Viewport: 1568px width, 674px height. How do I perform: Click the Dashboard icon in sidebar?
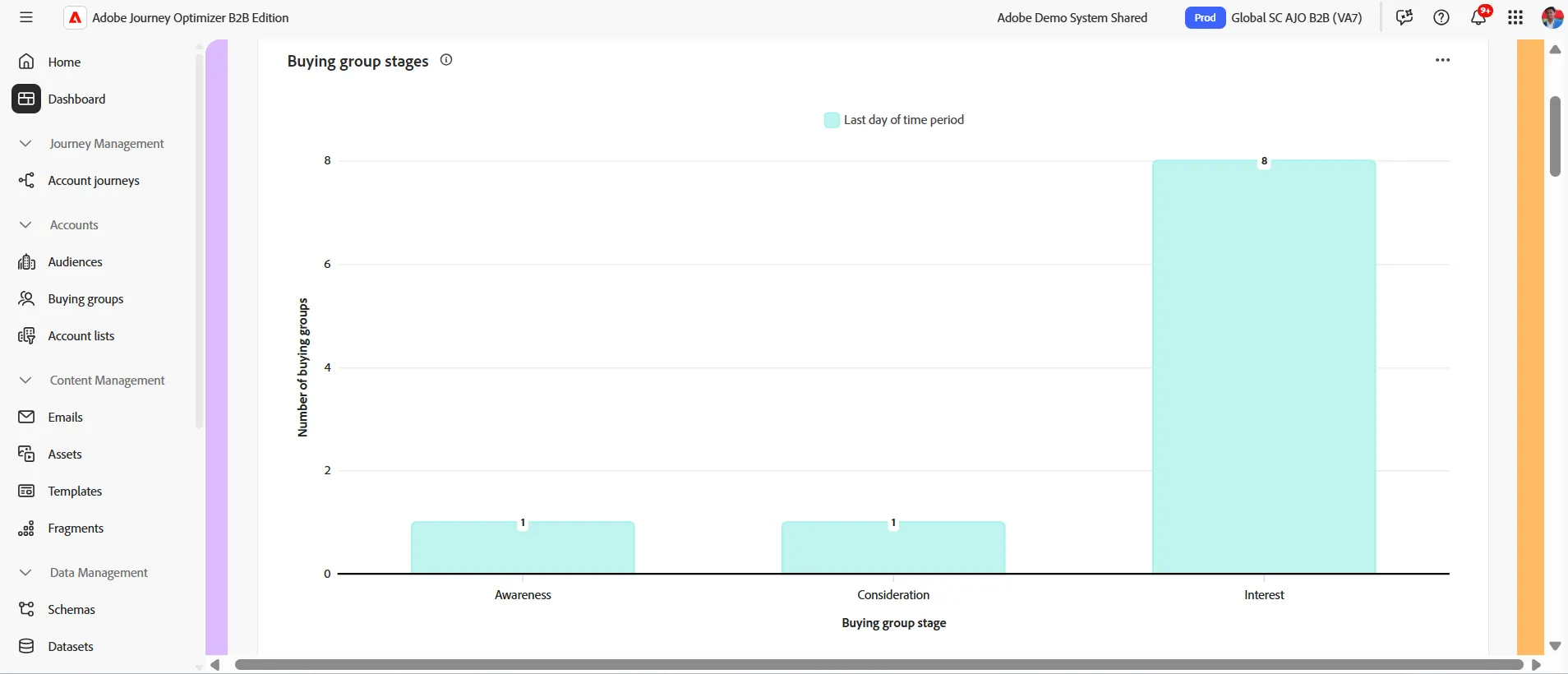point(26,99)
